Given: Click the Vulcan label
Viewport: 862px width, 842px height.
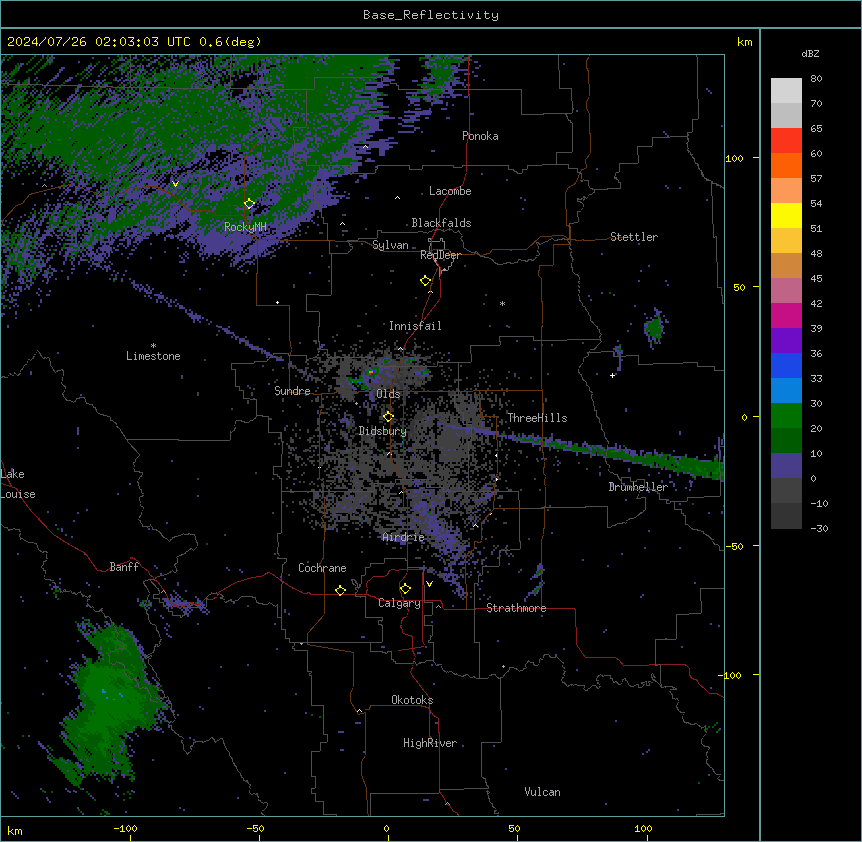Looking at the screenshot, I should tap(542, 792).
